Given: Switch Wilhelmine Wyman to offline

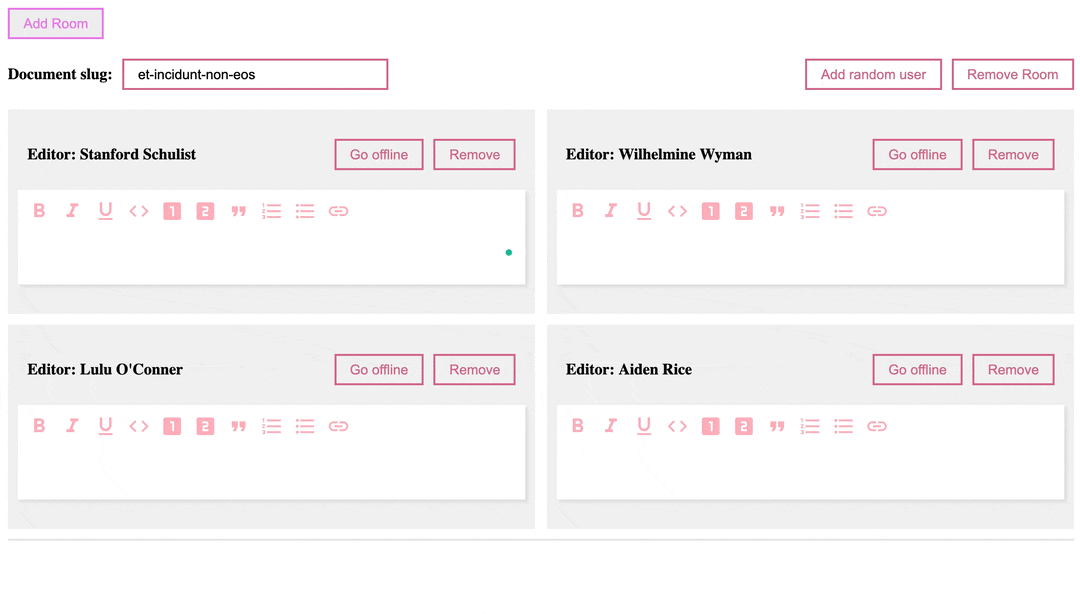Looking at the screenshot, I should pyautogui.click(x=917, y=155).
